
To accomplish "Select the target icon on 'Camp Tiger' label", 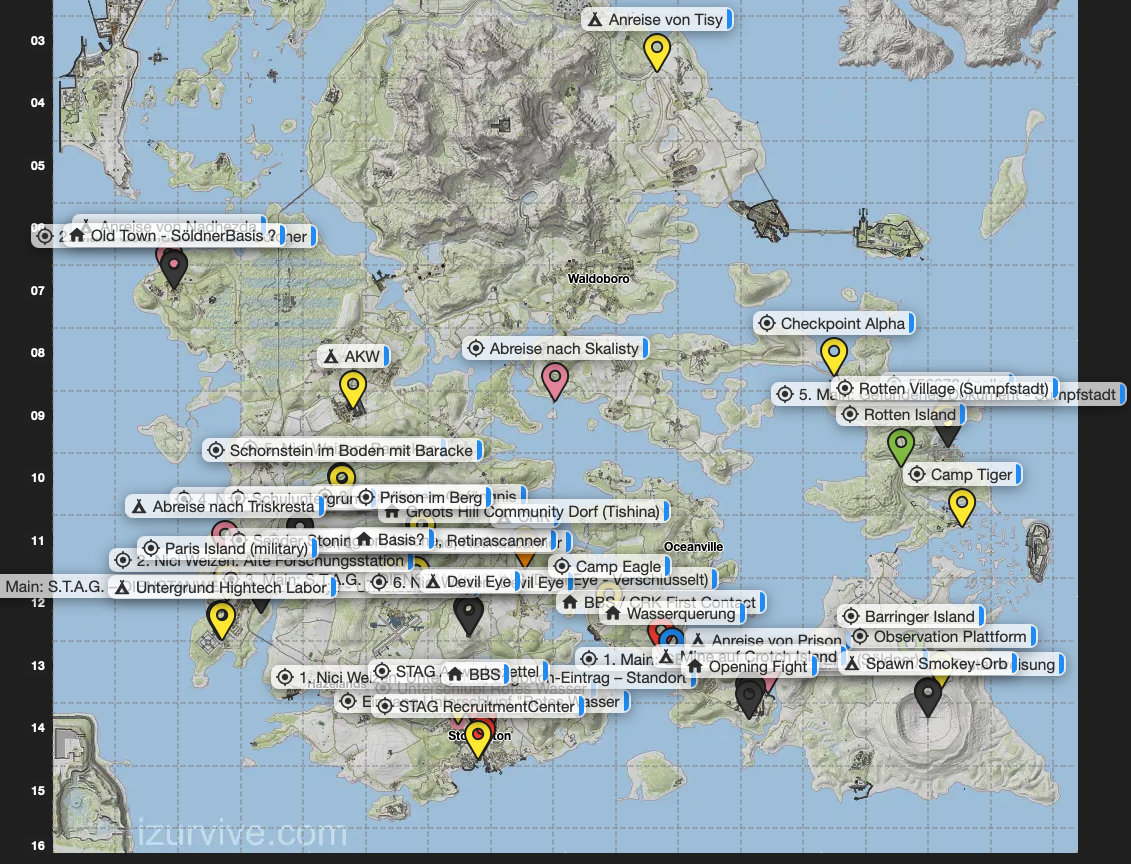I will pos(917,474).
